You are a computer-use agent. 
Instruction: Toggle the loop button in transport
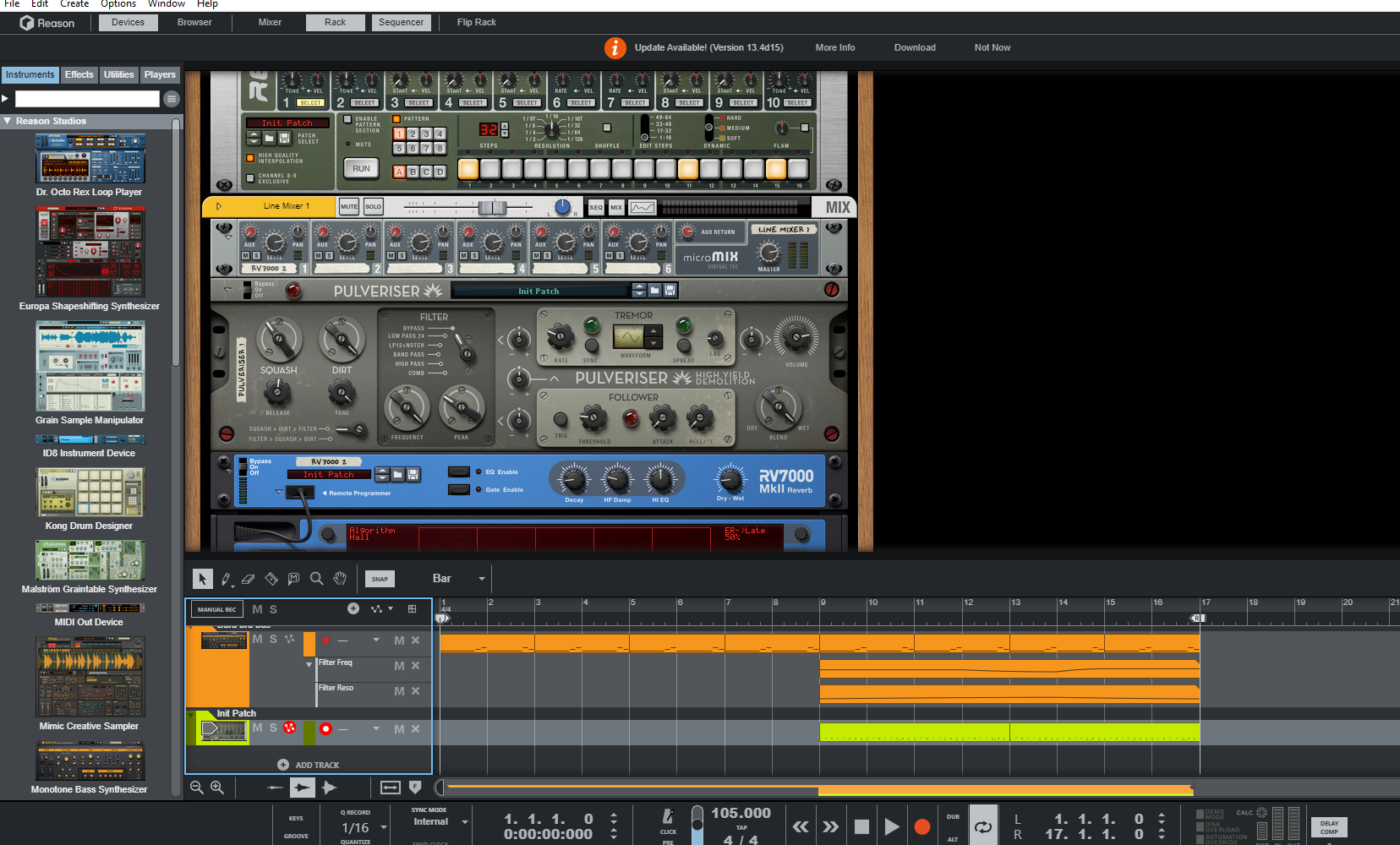coord(983,827)
